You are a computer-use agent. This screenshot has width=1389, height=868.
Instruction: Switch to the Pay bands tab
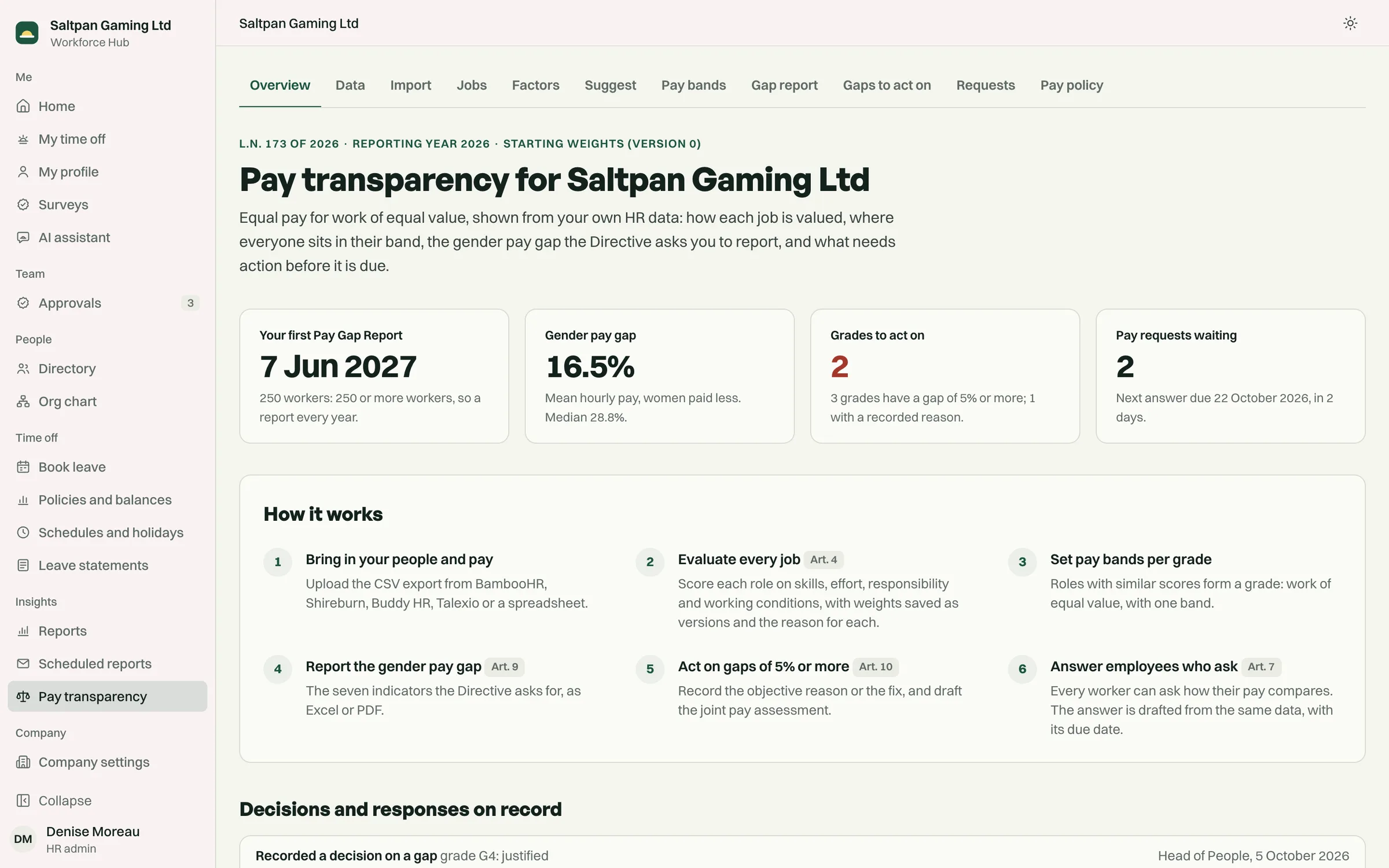click(693, 86)
